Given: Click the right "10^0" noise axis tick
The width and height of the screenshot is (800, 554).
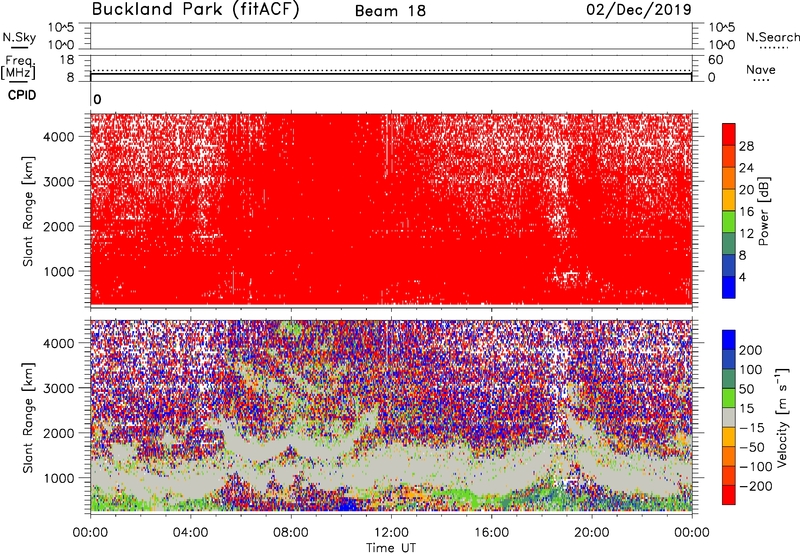Looking at the screenshot, I should (721, 45).
